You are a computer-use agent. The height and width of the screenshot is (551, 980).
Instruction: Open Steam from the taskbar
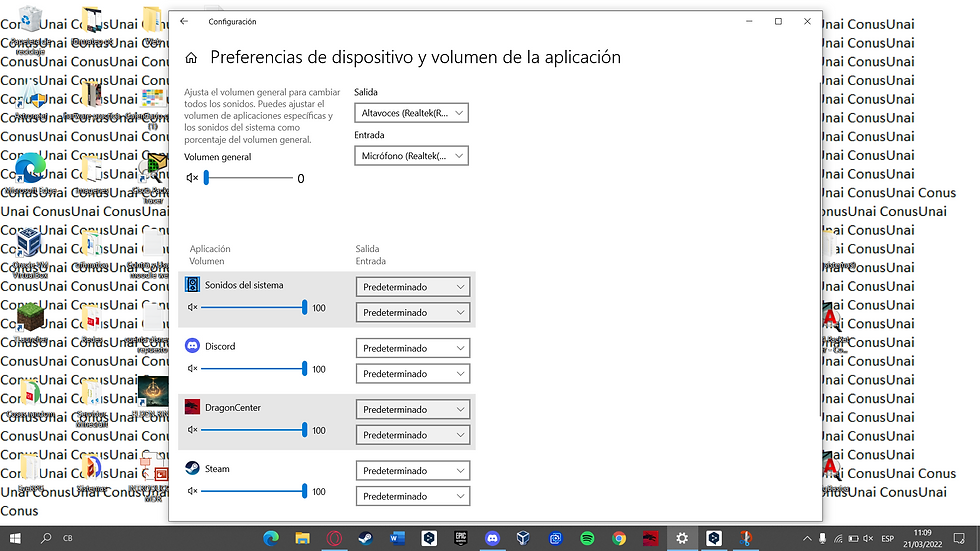(x=366, y=538)
